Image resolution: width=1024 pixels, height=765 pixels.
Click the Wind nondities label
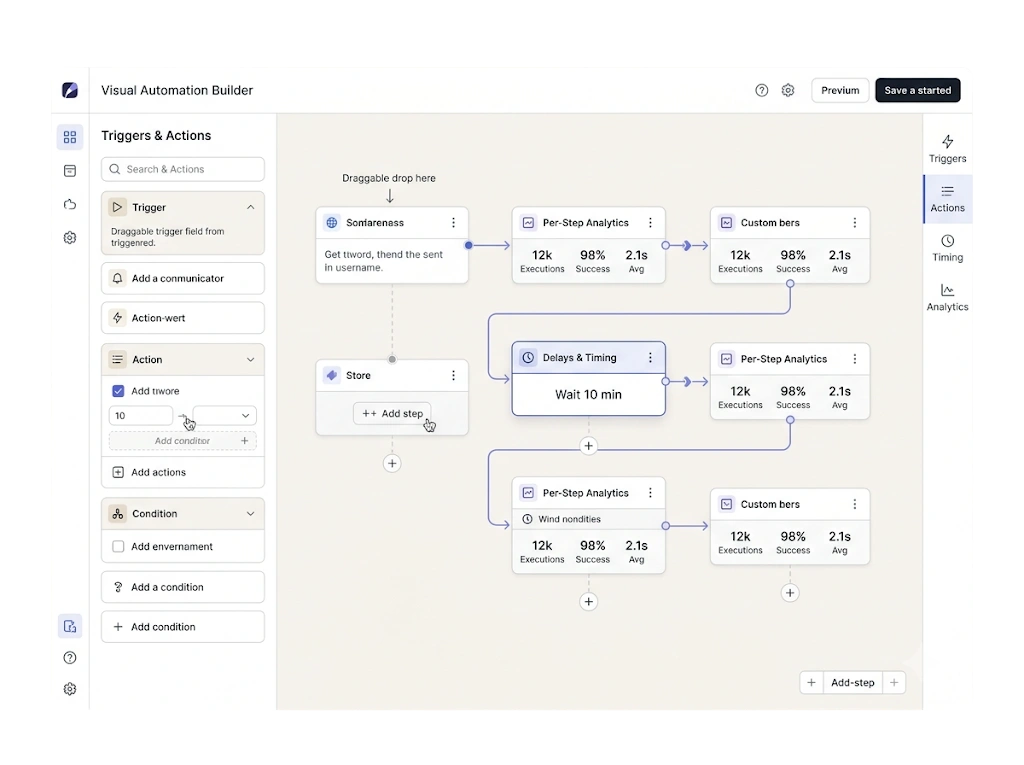pyautogui.click(x=569, y=519)
